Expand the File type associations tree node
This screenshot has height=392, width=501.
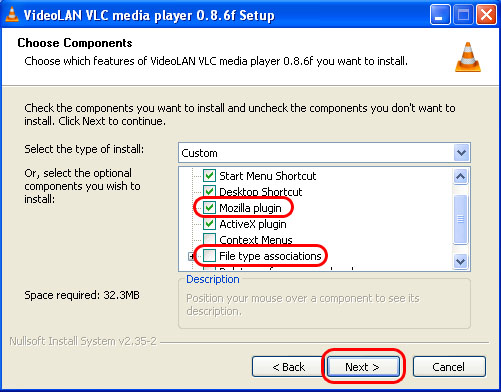(191, 256)
